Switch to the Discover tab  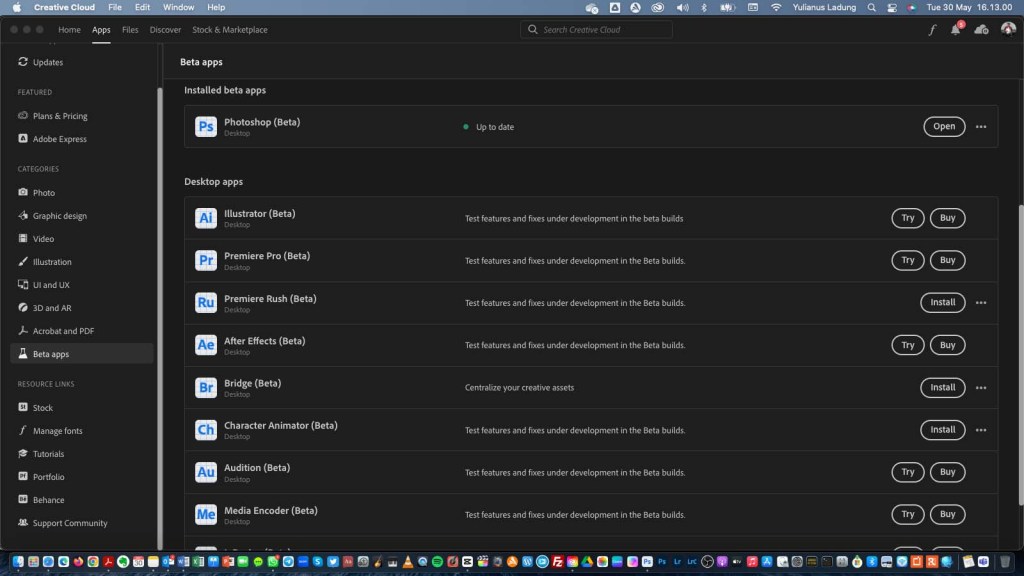tap(165, 30)
